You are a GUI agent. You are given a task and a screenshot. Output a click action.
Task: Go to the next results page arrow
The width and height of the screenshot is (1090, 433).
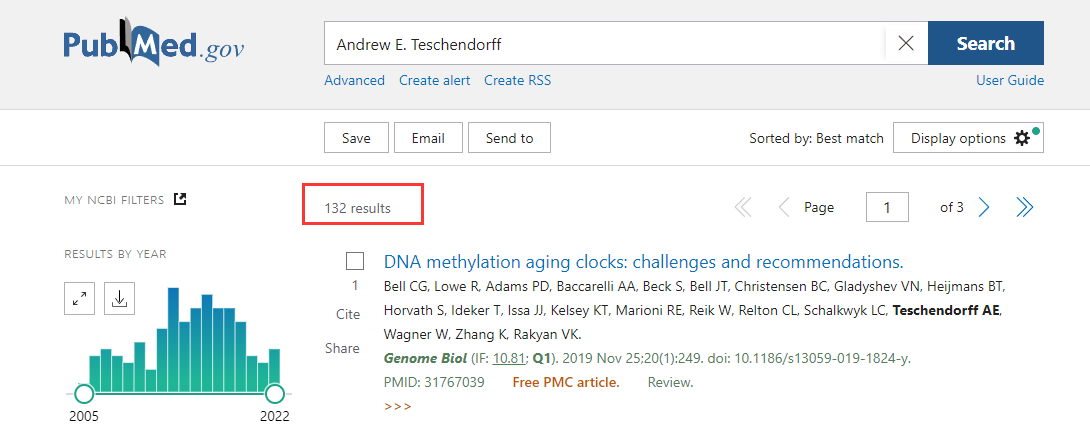[984, 207]
